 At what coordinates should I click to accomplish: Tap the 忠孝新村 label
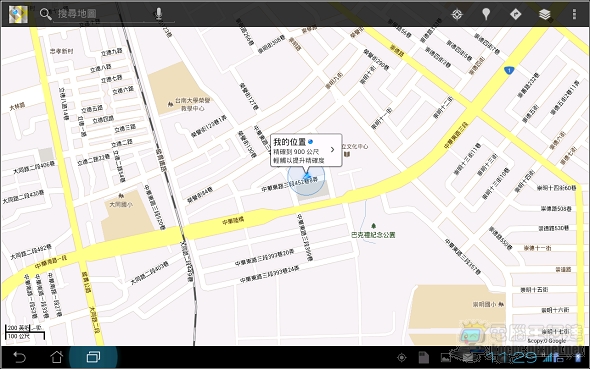point(62,51)
